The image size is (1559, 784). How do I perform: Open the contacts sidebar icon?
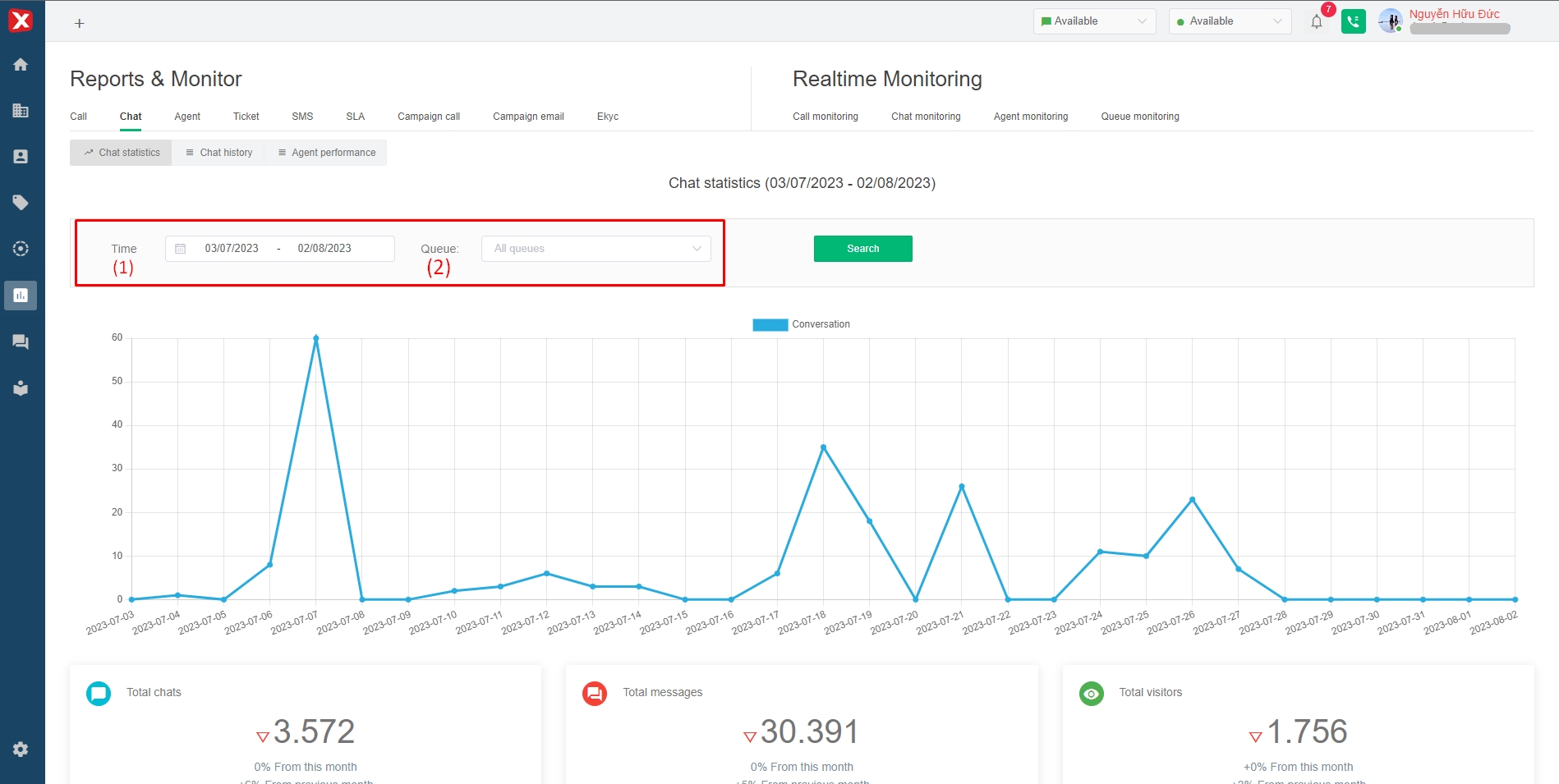pyautogui.click(x=21, y=157)
